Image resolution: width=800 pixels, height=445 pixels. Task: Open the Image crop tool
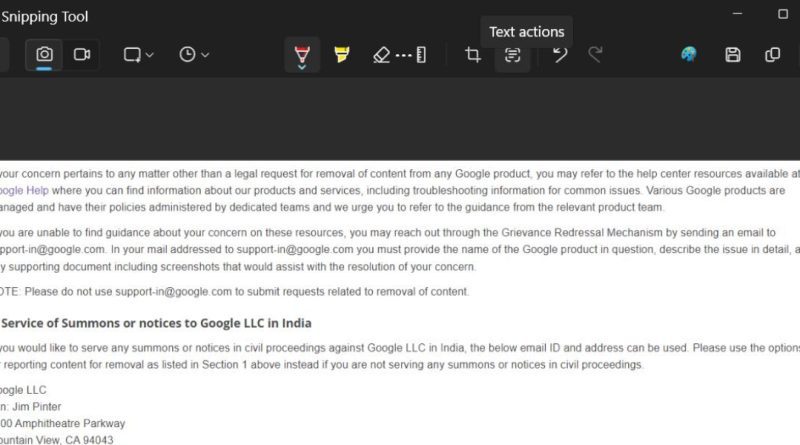tap(473, 55)
